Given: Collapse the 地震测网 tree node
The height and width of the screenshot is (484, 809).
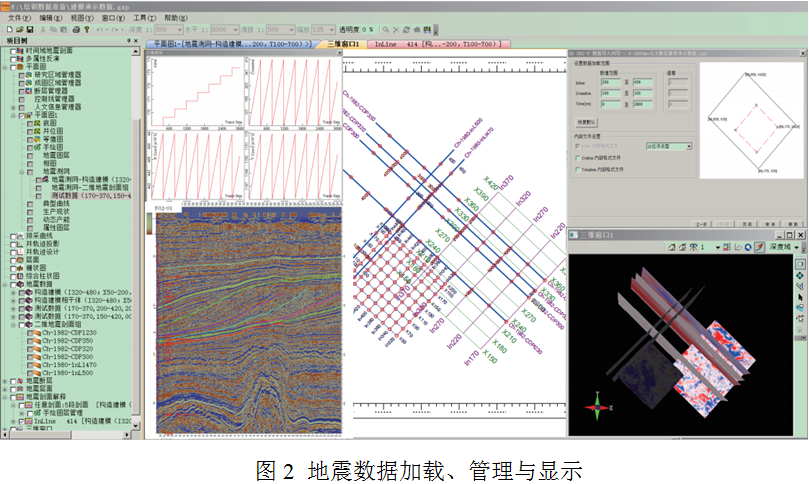Looking at the screenshot, I should tap(22, 172).
